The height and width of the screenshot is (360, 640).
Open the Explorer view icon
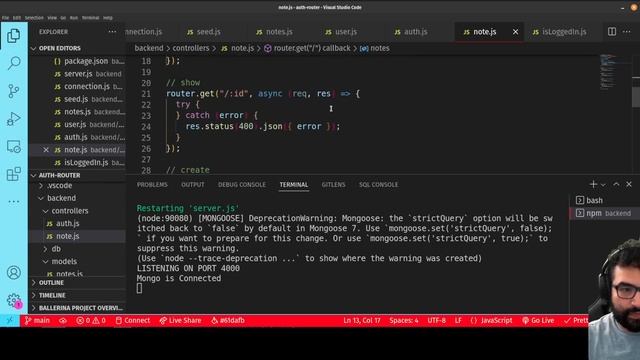13,36
